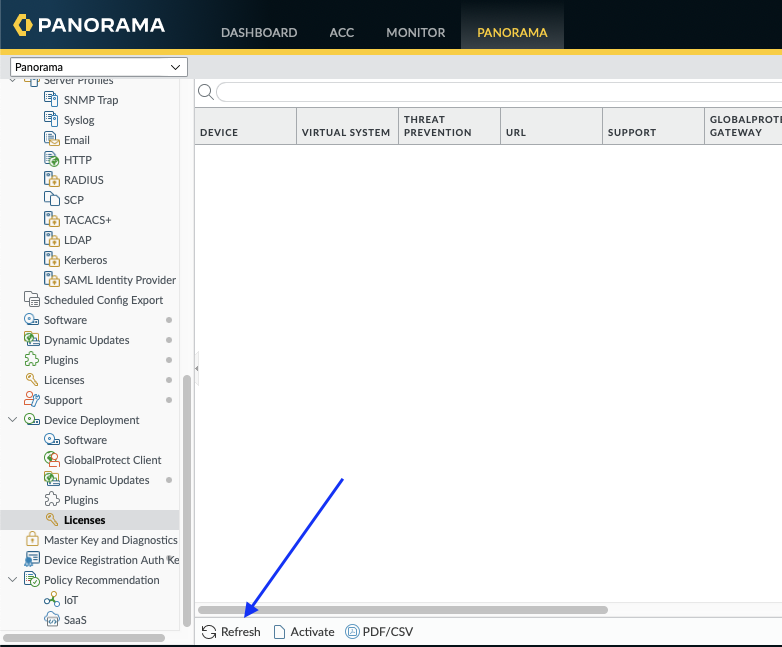
Task: Click the Support wrench-person icon
Action: pos(31,400)
